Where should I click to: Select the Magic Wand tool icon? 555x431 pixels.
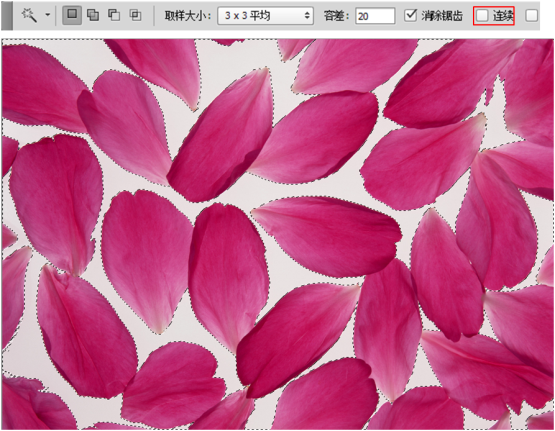tap(29, 15)
